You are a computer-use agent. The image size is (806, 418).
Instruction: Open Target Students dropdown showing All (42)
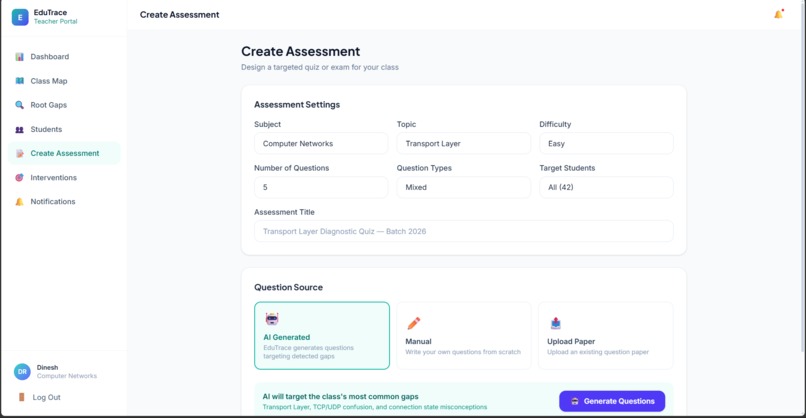click(x=606, y=187)
